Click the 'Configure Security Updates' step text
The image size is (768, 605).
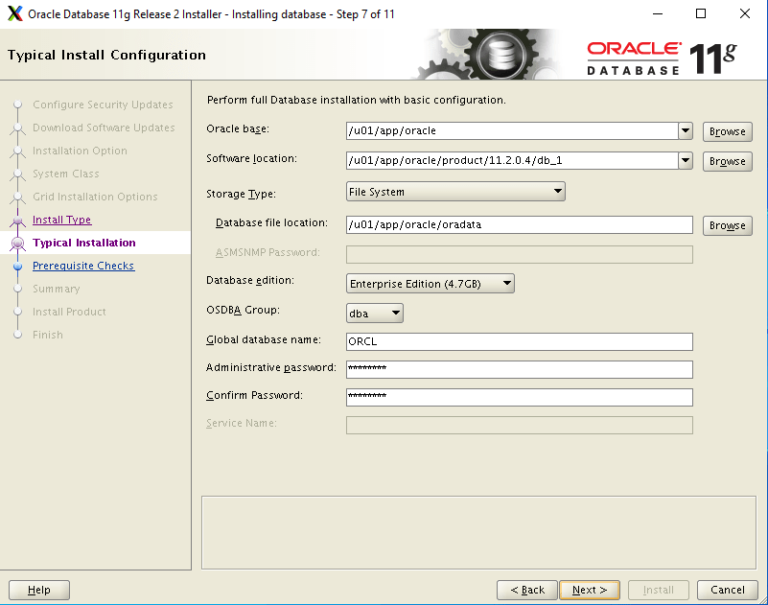[x=103, y=105]
